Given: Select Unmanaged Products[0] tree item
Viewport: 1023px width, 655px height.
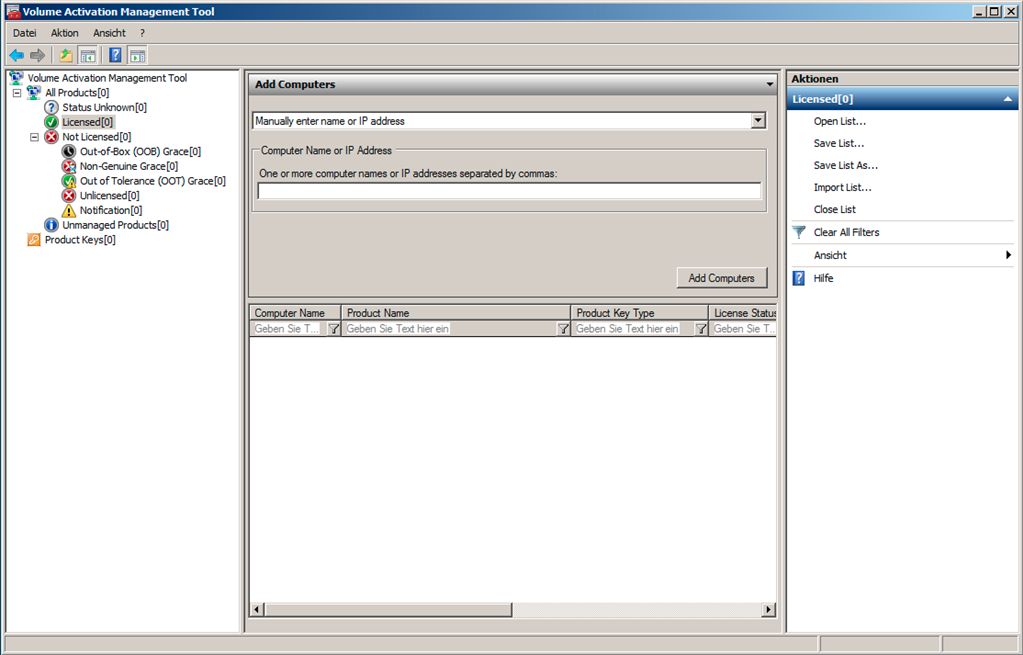Looking at the screenshot, I should tap(115, 225).
